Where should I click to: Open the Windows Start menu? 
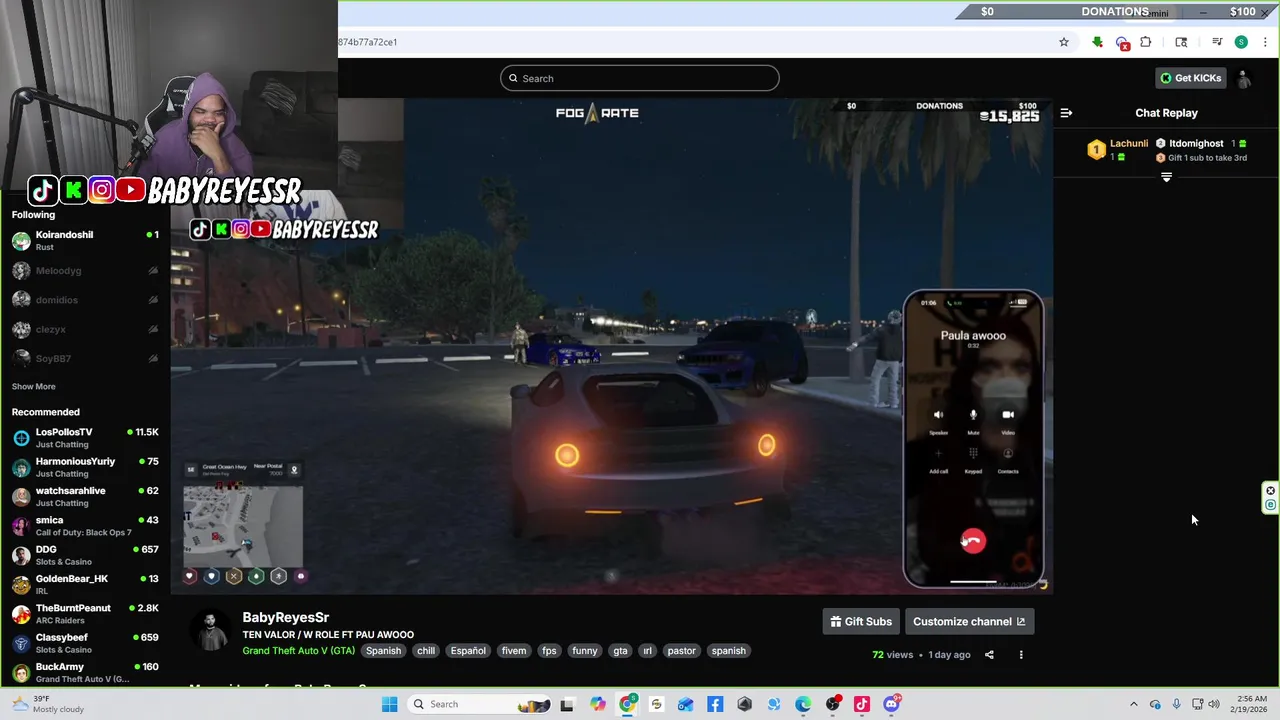[389, 704]
